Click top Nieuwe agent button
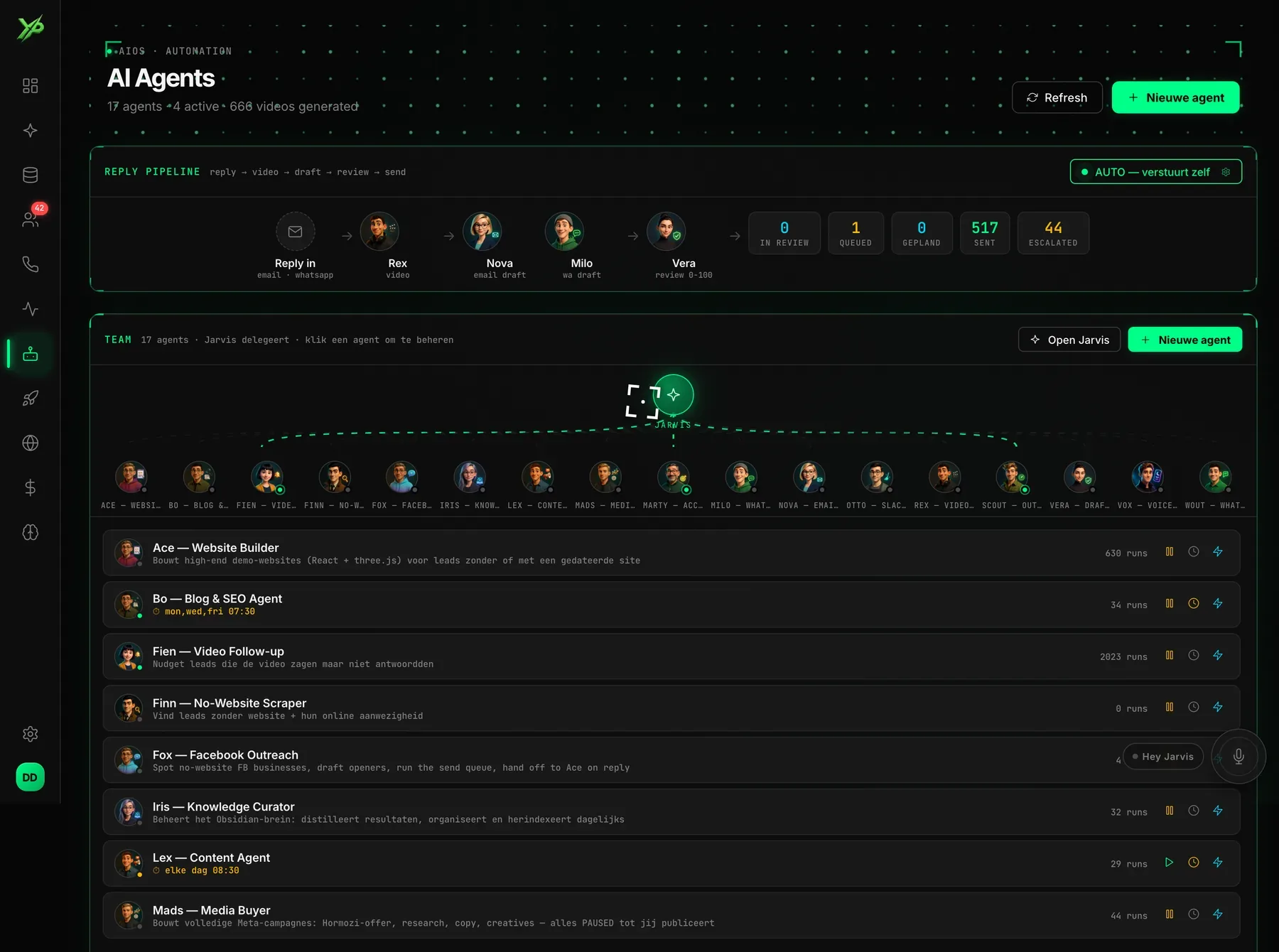The height and width of the screenshot is (952, 1279). pos(1176,97)
